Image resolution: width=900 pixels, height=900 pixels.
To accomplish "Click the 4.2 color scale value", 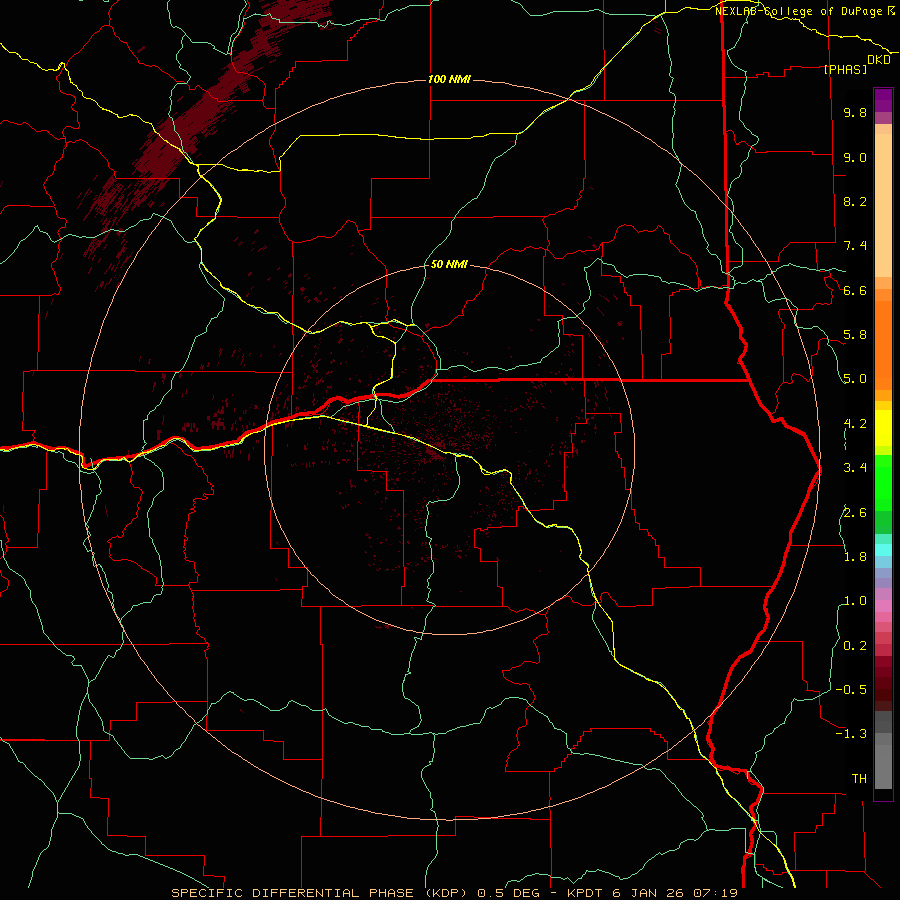I will point(855,424).
